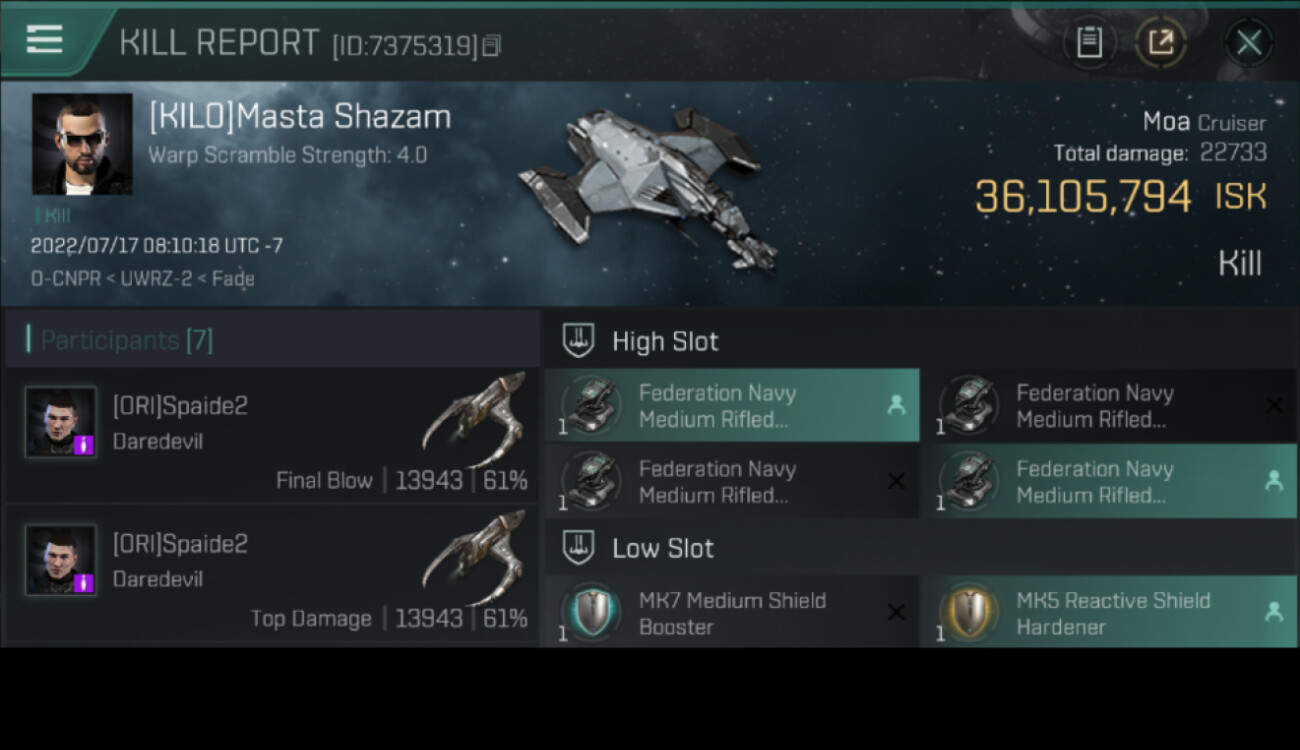The width and height of the screenshot is (1300, 750).
Task: Close the kill report window
Action: pyautogui.click(x=1248, y=42)
